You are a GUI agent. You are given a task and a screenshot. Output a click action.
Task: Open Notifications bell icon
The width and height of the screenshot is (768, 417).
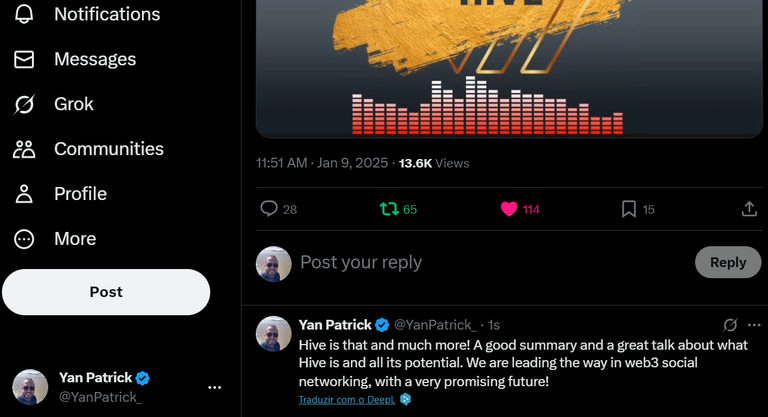click(24, 14)
